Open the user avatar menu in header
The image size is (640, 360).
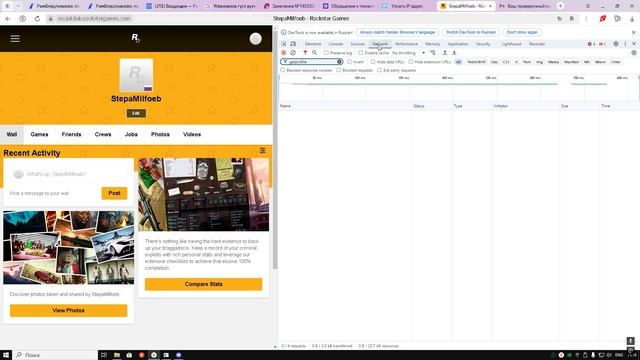(x=256, y=39)
